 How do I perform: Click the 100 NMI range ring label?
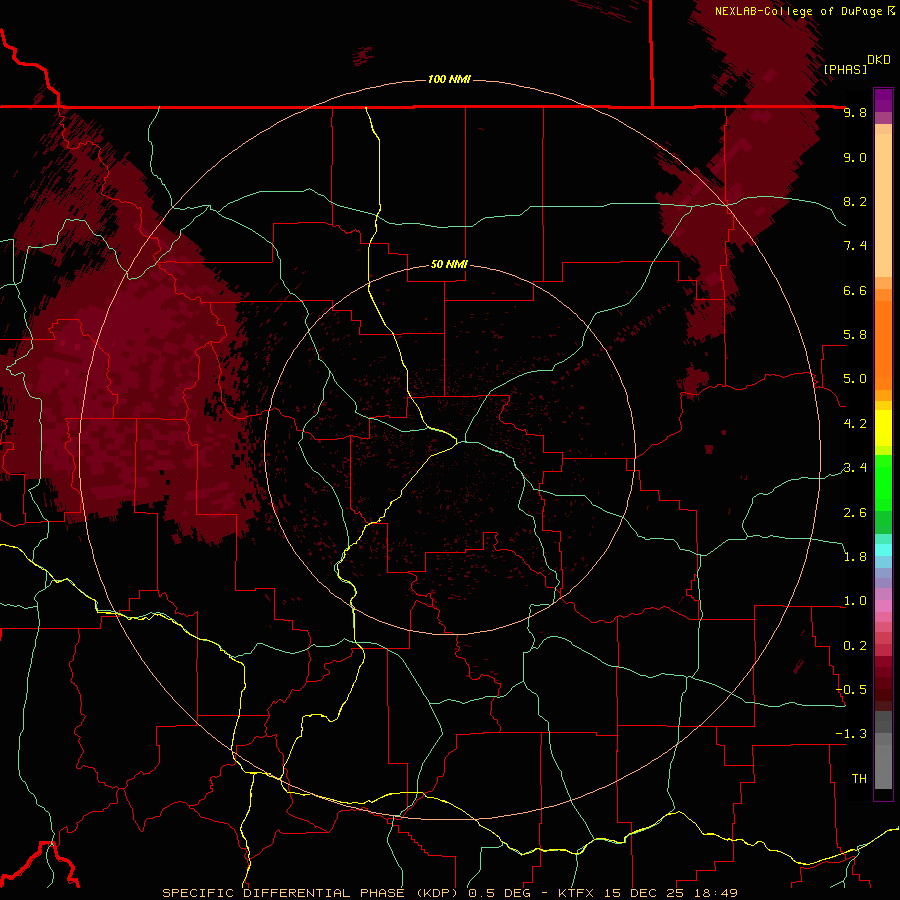click(x=449, y=79)
